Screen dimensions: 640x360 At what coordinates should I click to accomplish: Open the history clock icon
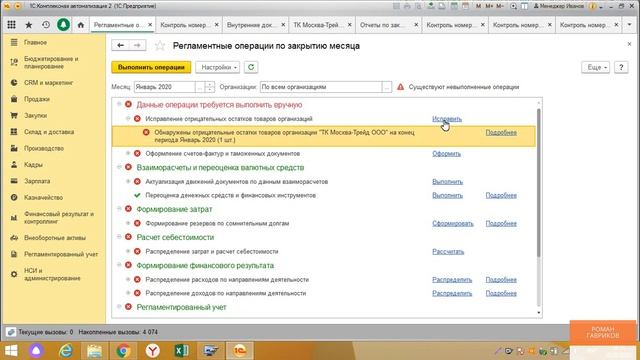pos(46,25)
